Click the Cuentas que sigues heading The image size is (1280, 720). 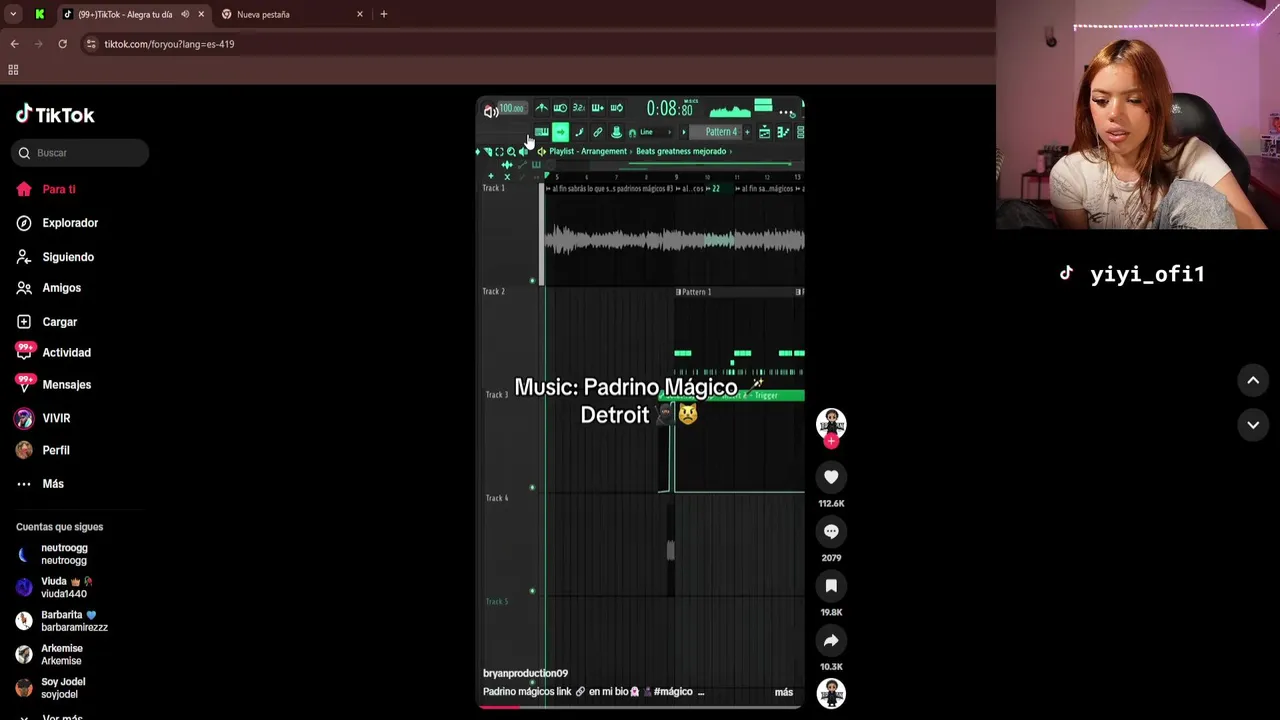[59, 527]
